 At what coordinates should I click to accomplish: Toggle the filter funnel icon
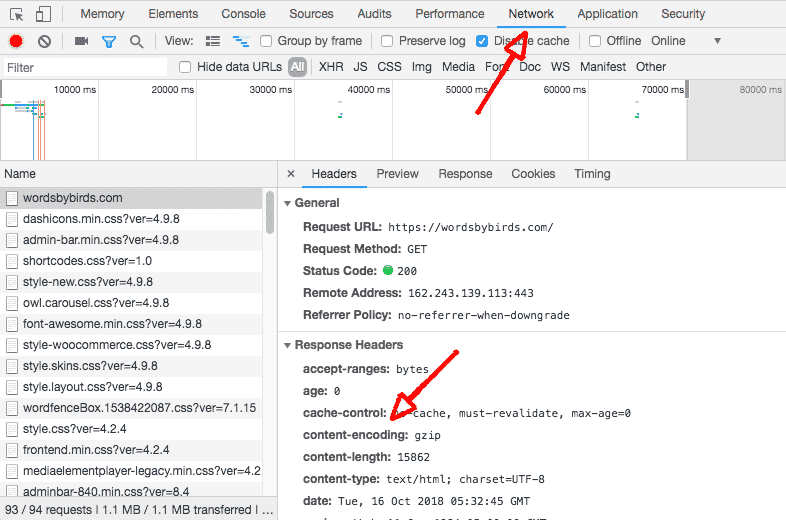click(x=109, y=41)
